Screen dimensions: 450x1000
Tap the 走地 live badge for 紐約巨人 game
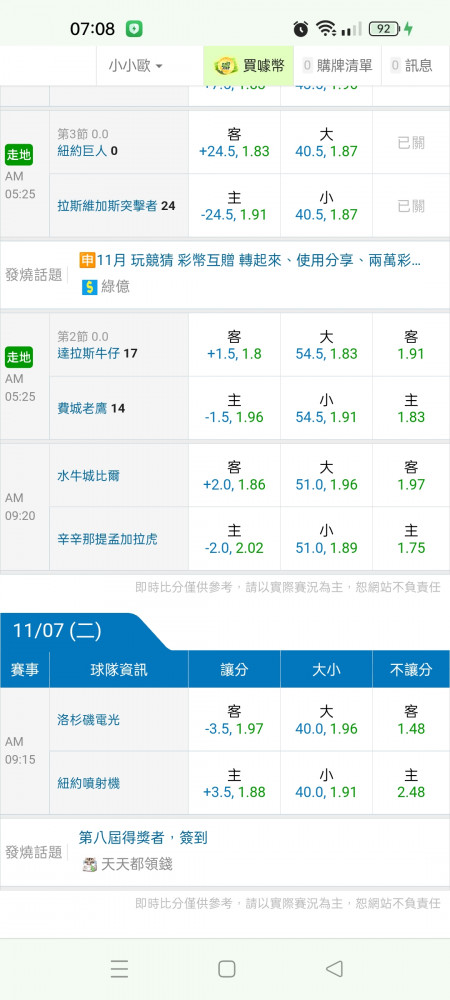[x=18, y=154]
